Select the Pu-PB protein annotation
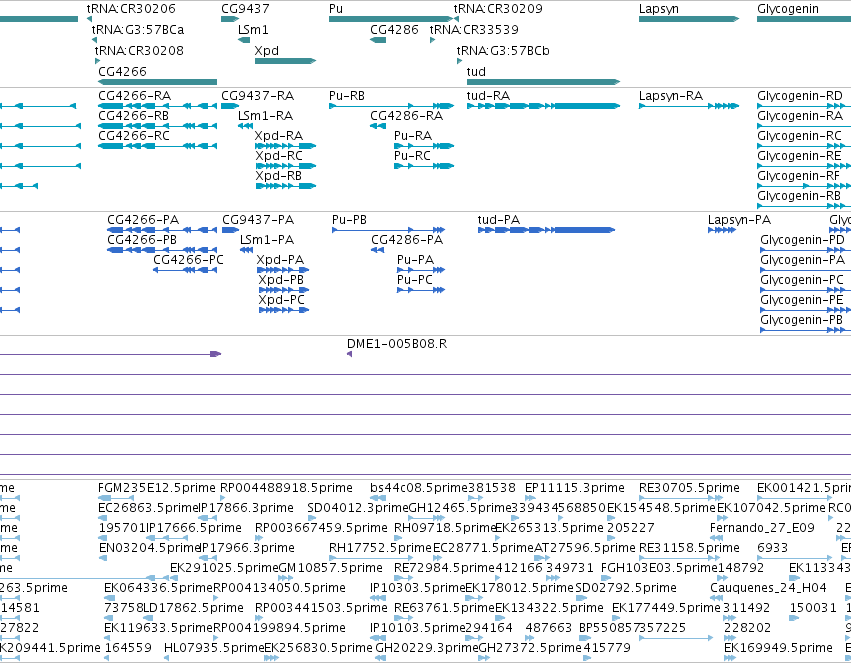 [389, 230]
